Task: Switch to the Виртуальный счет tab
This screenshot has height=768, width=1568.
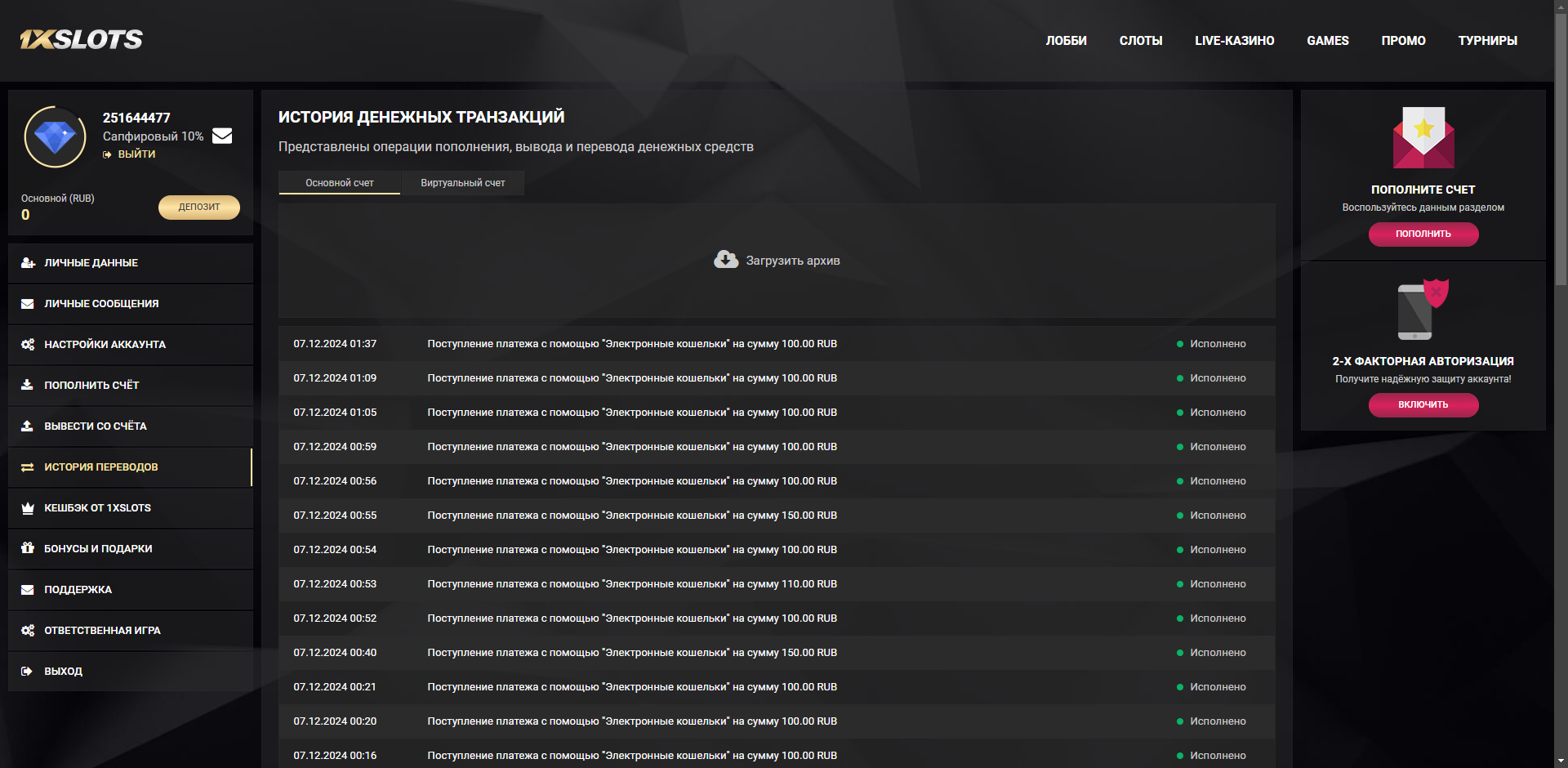Action: (462, 183)
